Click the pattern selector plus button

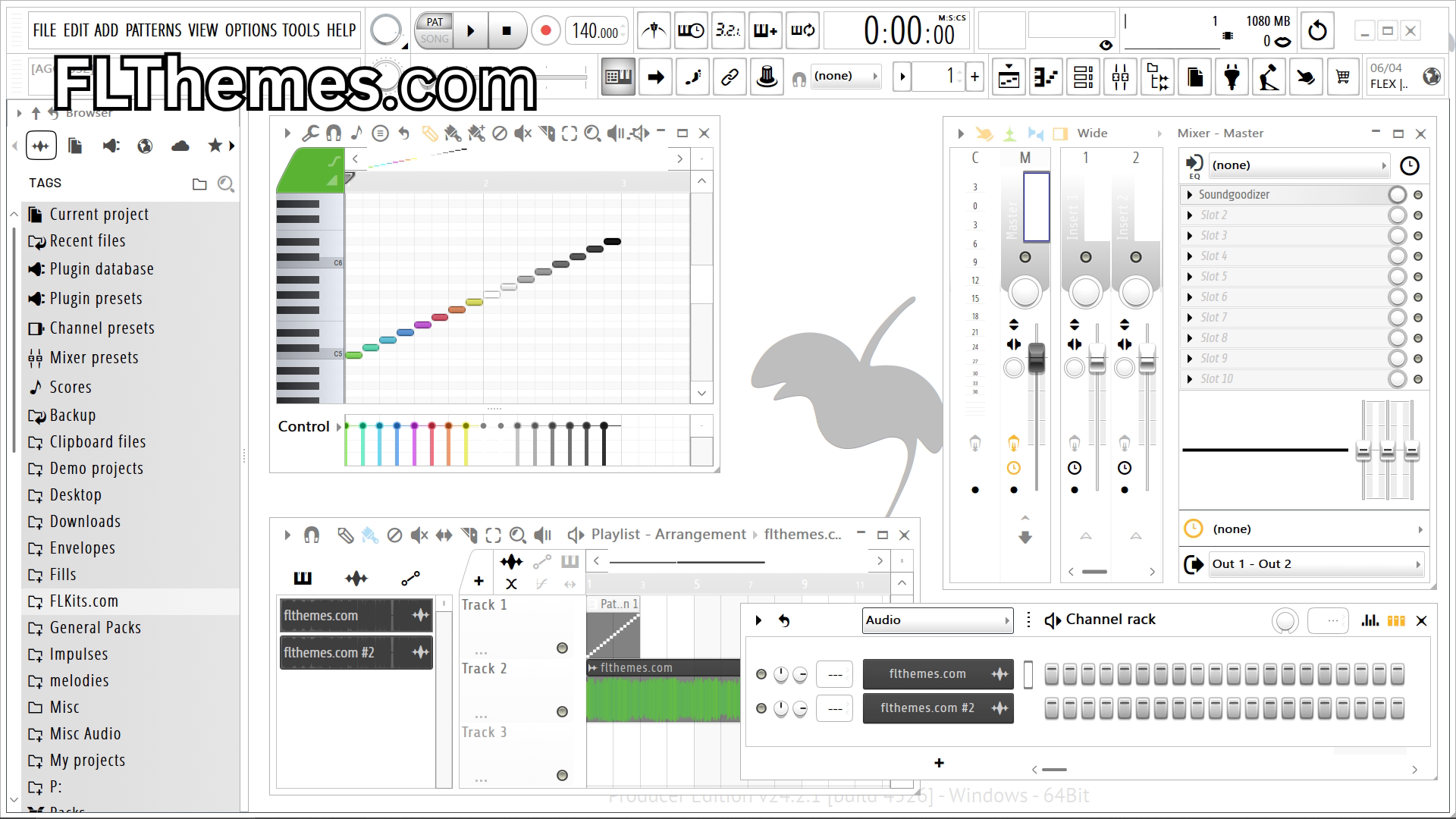[974, 77]
